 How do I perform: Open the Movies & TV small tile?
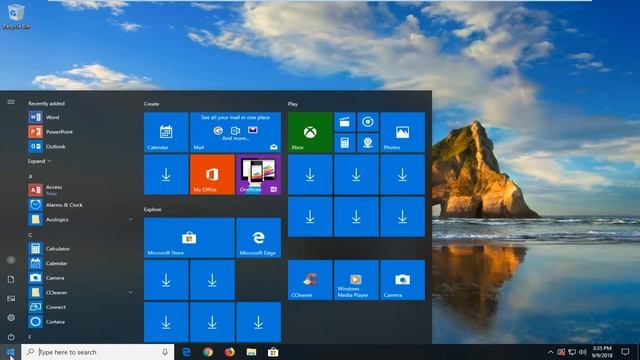click(x=344, y=122)
